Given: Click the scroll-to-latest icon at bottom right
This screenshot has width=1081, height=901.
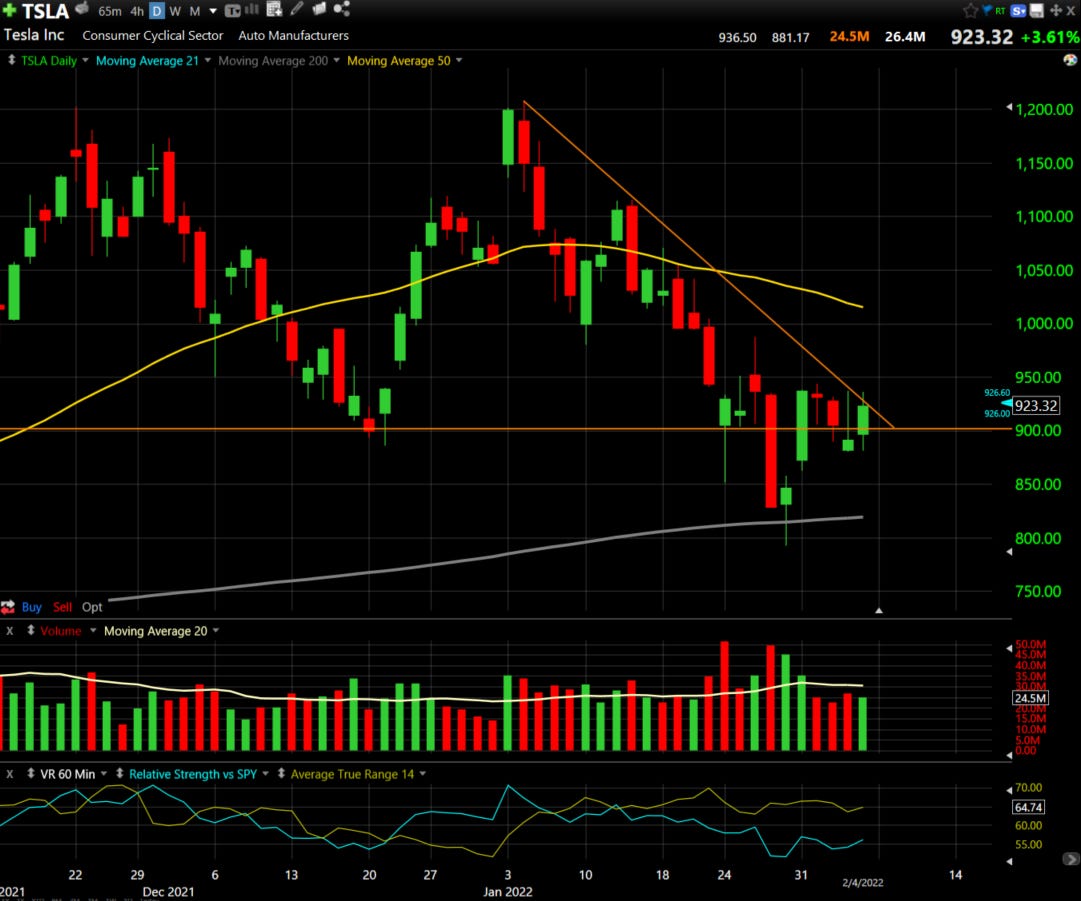Looking at the screenshot, I should pos(1071,858).
